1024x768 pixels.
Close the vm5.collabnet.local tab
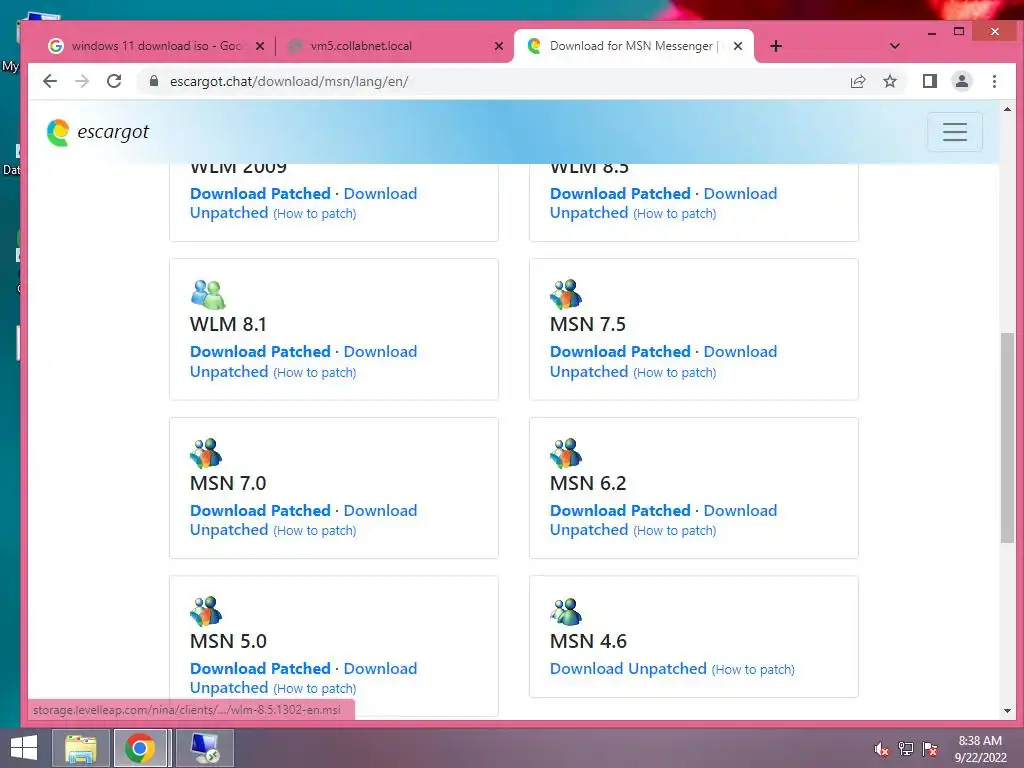pos(499,46)
